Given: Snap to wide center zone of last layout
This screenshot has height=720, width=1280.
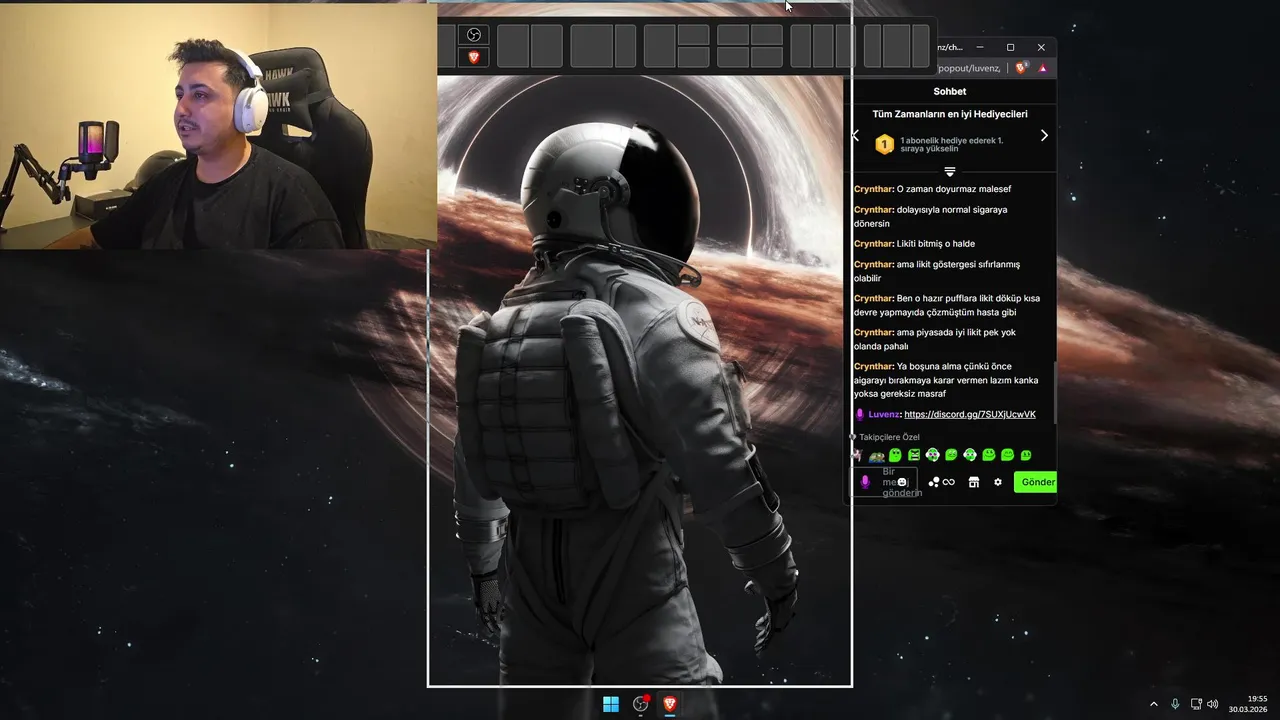Looking at the screenshot, I should [x=896, y=46].
